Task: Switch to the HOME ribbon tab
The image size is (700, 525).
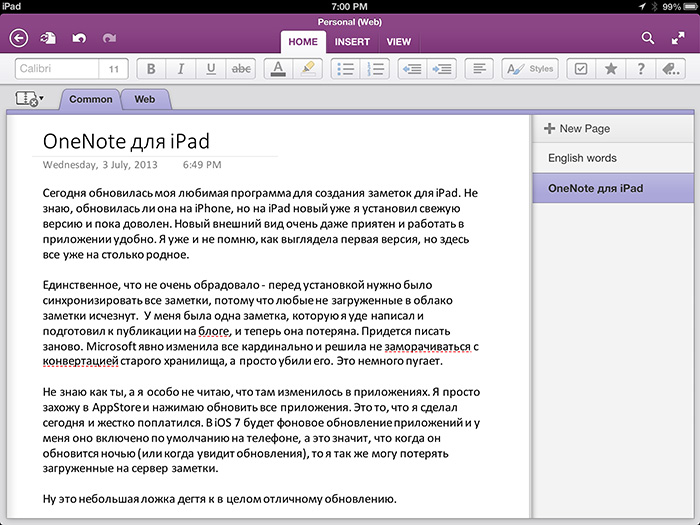Action: (x=303, y=42)
